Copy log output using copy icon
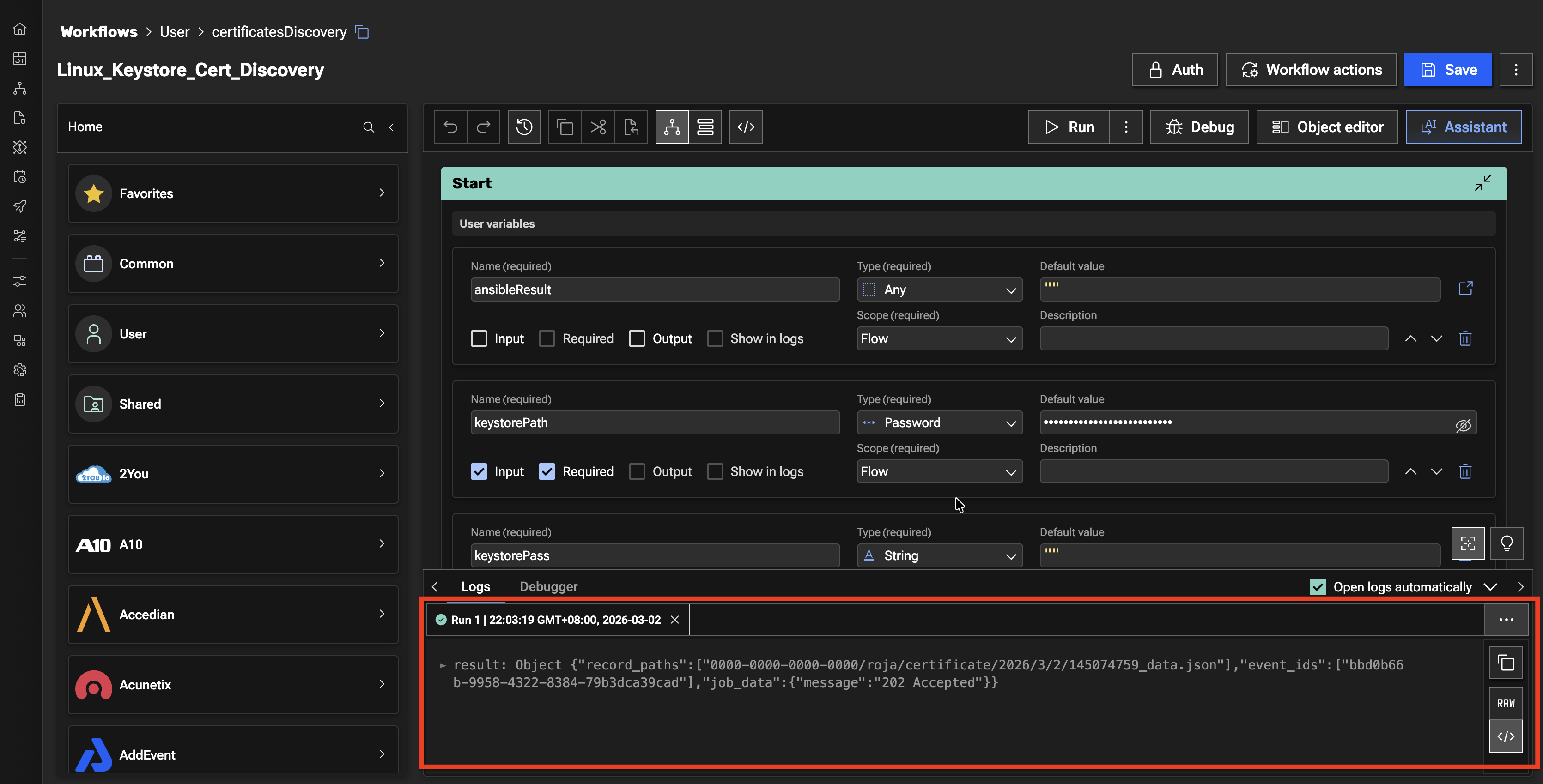The image size is (1543, 784). point(1505,663)
